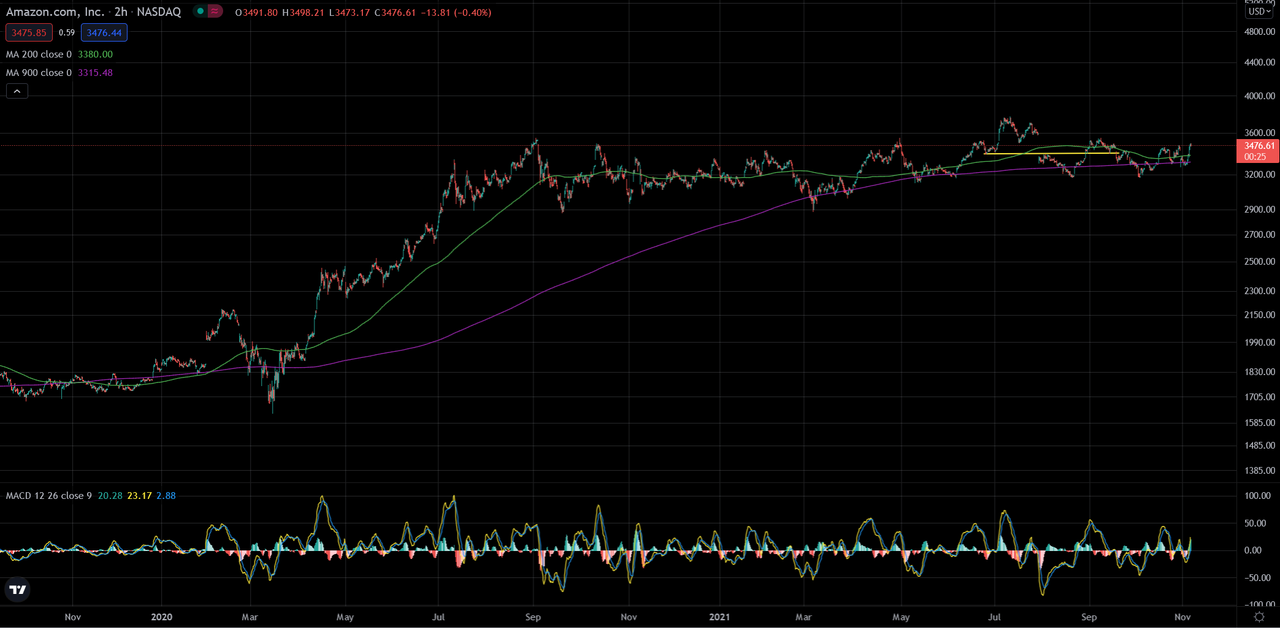Click the 2020 year label on the time axis
Screen dimensions: 1280x630
(x=161, y=618)
